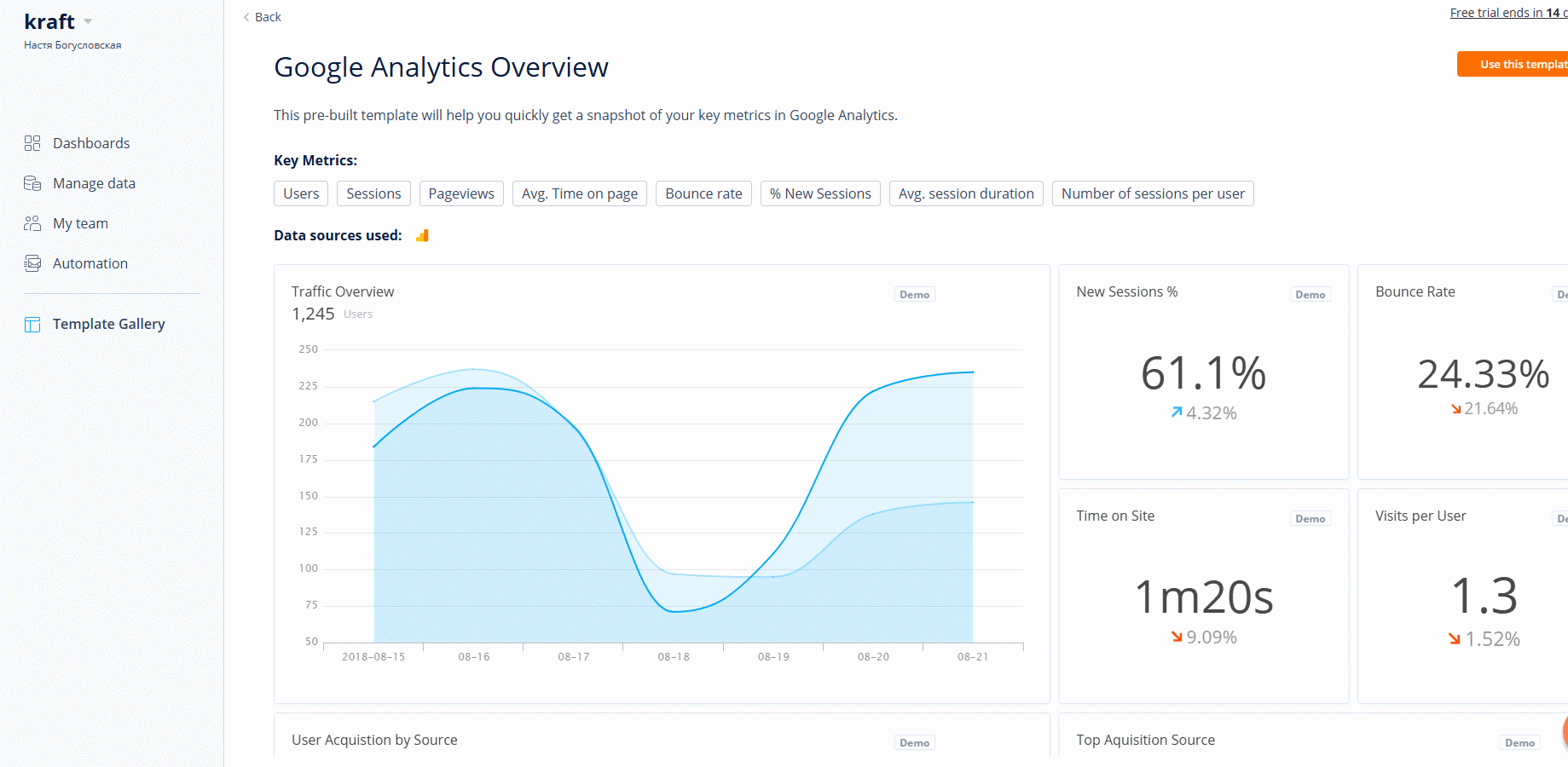Click Demo badge on Time on Site

click(1310, 518)
